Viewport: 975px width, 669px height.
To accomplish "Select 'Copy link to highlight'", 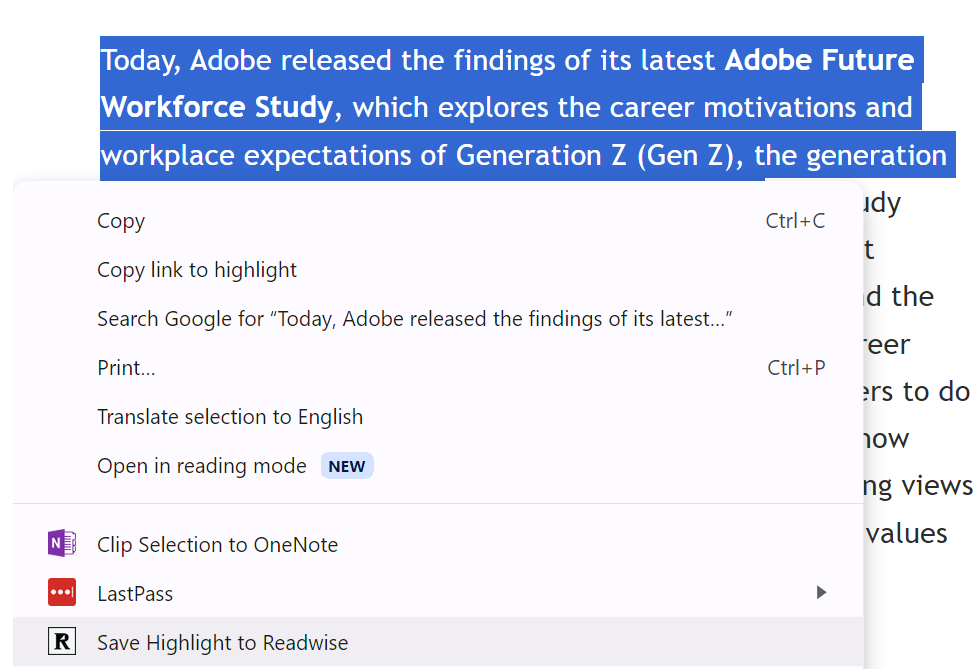I will pos(197,270).
